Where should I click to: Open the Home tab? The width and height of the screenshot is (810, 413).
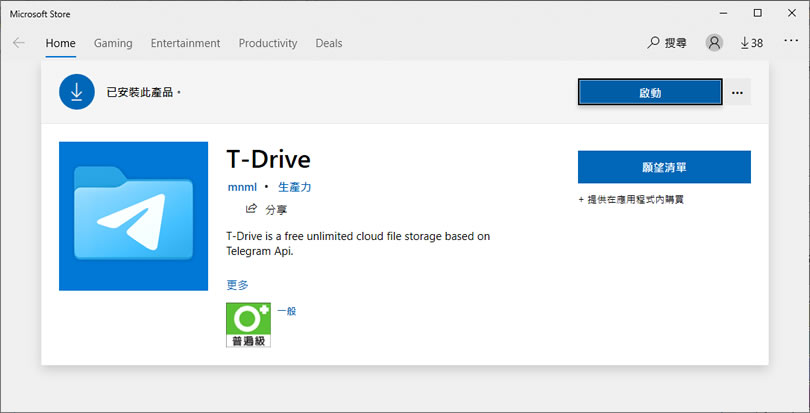[60, 43]
